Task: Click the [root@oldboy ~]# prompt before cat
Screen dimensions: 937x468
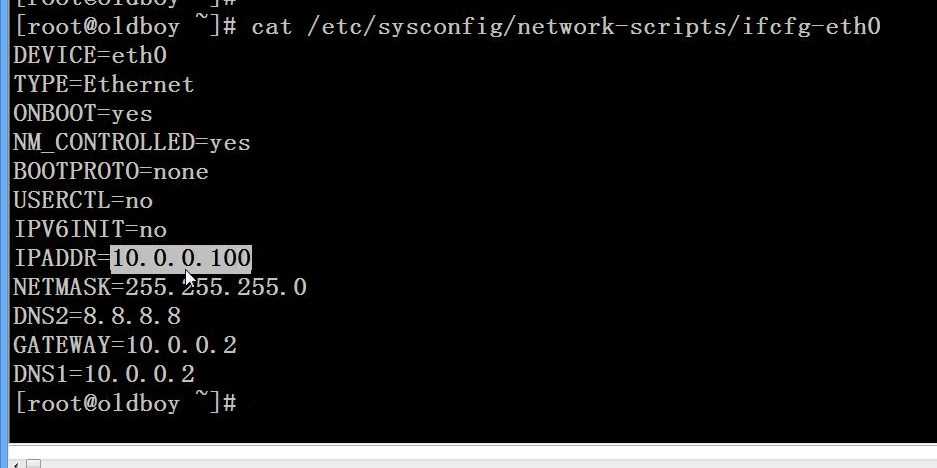Action: (x=125, y=26)
